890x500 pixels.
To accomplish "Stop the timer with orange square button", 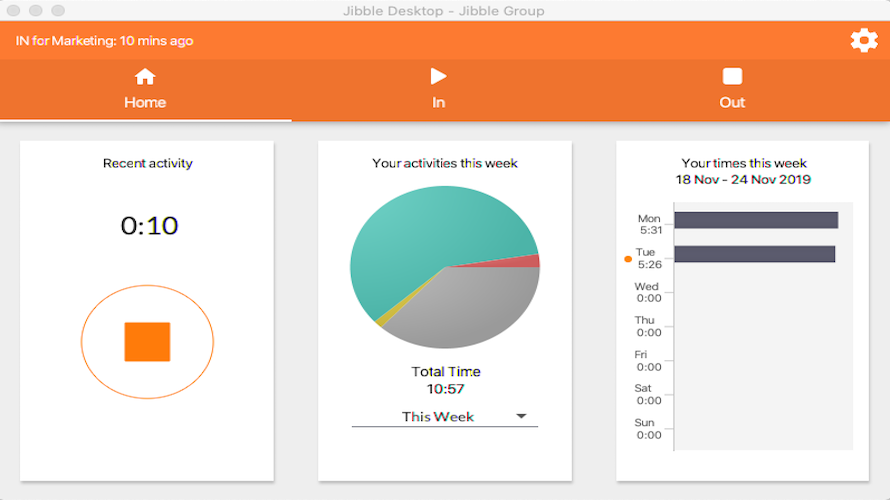I will [x=148, y=342].
